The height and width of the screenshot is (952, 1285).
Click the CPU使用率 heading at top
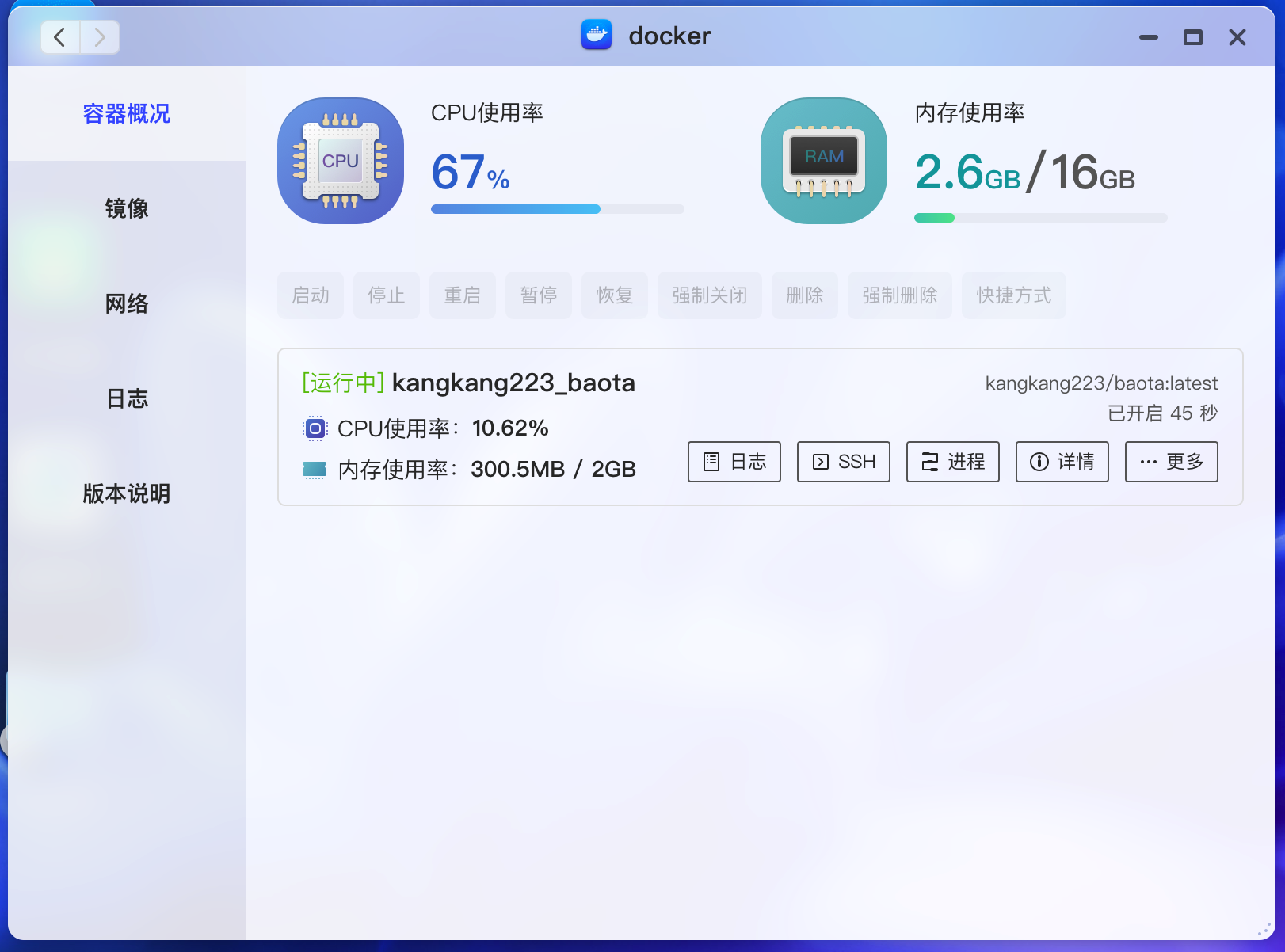(x=487, y=113)
